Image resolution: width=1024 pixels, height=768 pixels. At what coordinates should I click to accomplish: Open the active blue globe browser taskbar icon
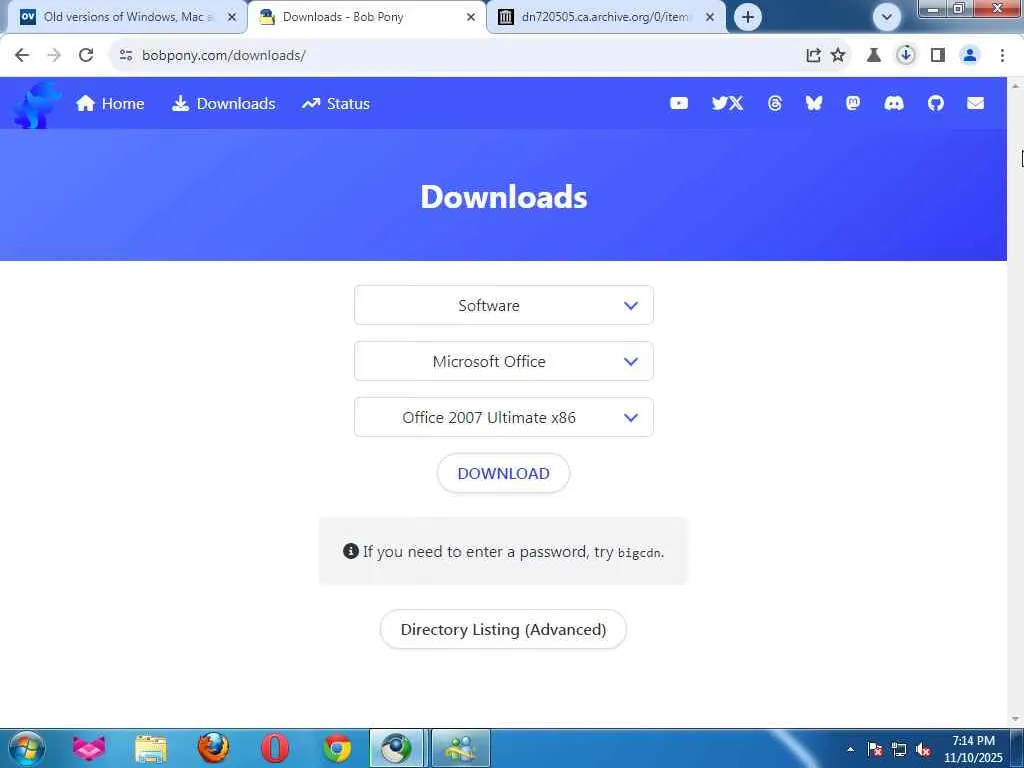coord(398,748)
